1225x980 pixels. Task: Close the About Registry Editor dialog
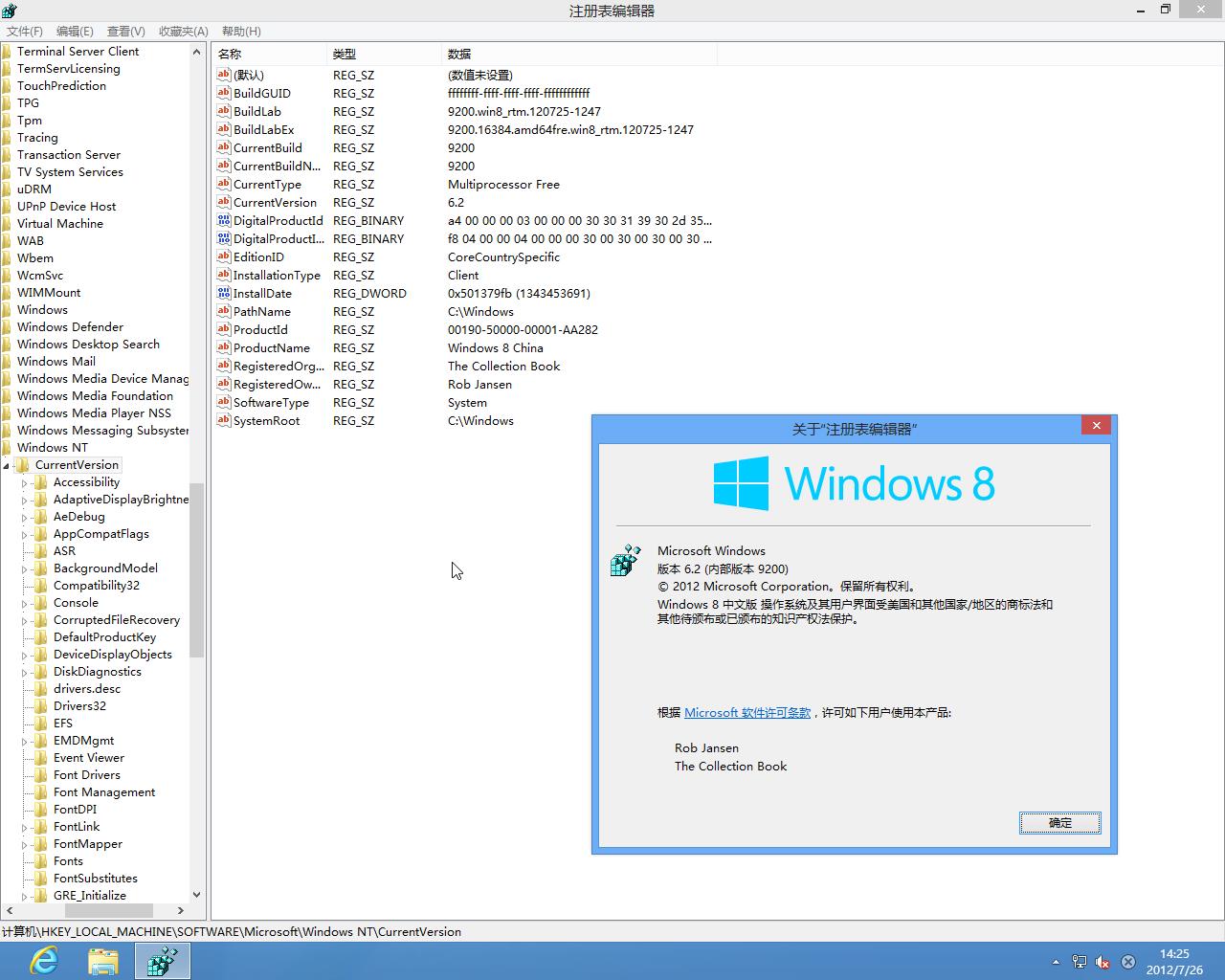1097,425
